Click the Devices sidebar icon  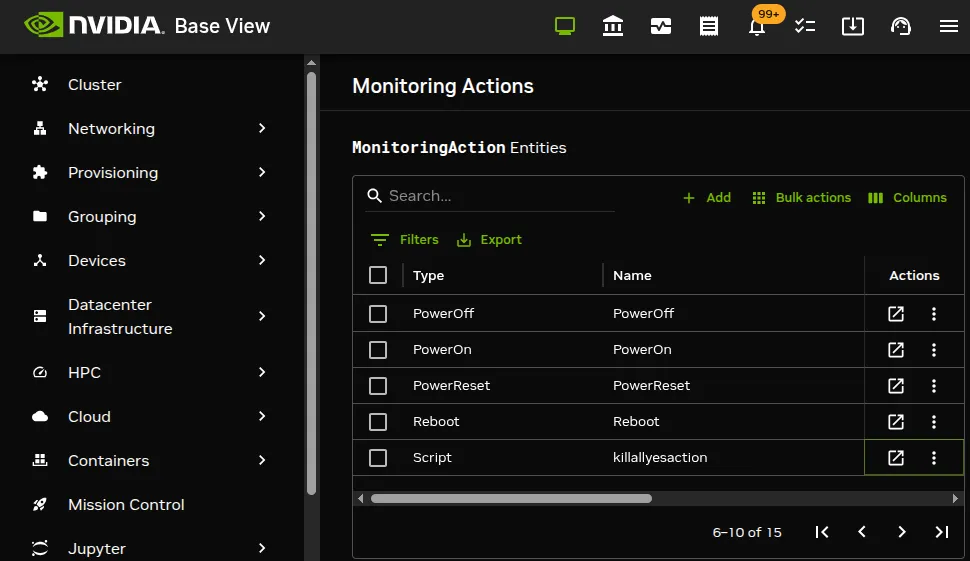tap(40, 260)
